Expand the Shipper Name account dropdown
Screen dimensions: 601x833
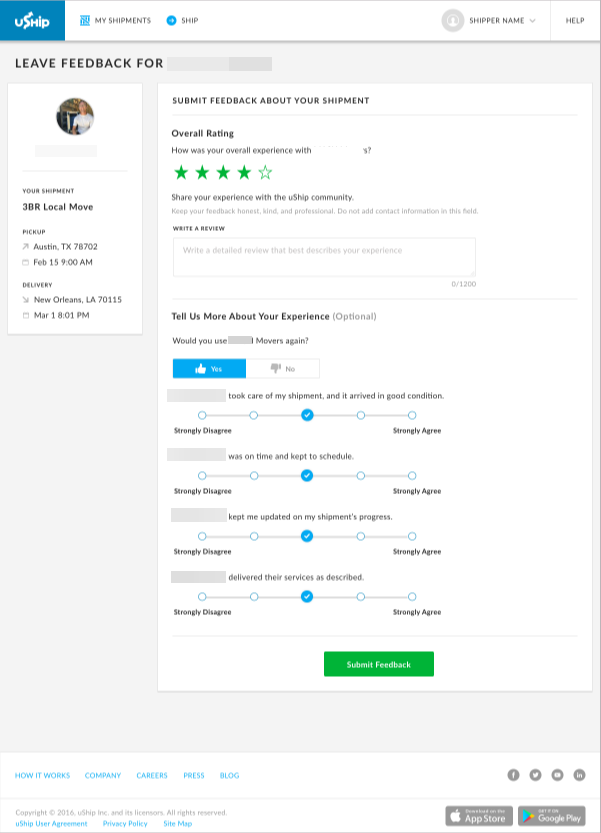pyautogui.click(x=490, y=20)
